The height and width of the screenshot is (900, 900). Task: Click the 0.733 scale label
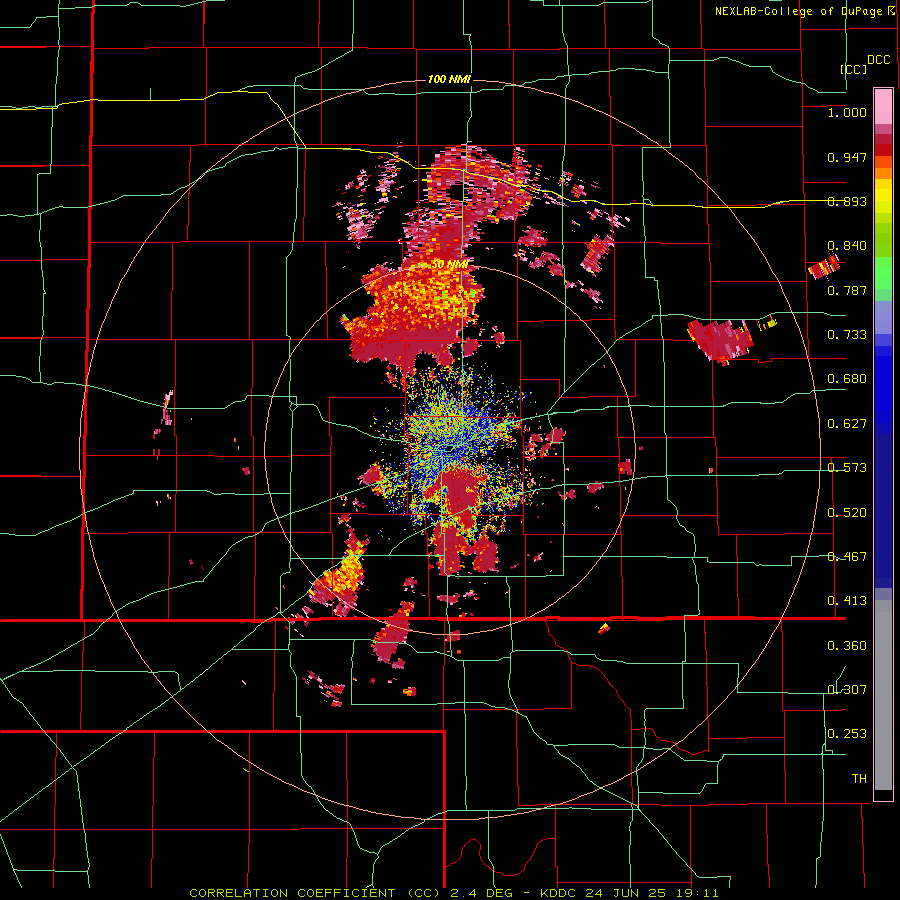click(847, 335)
